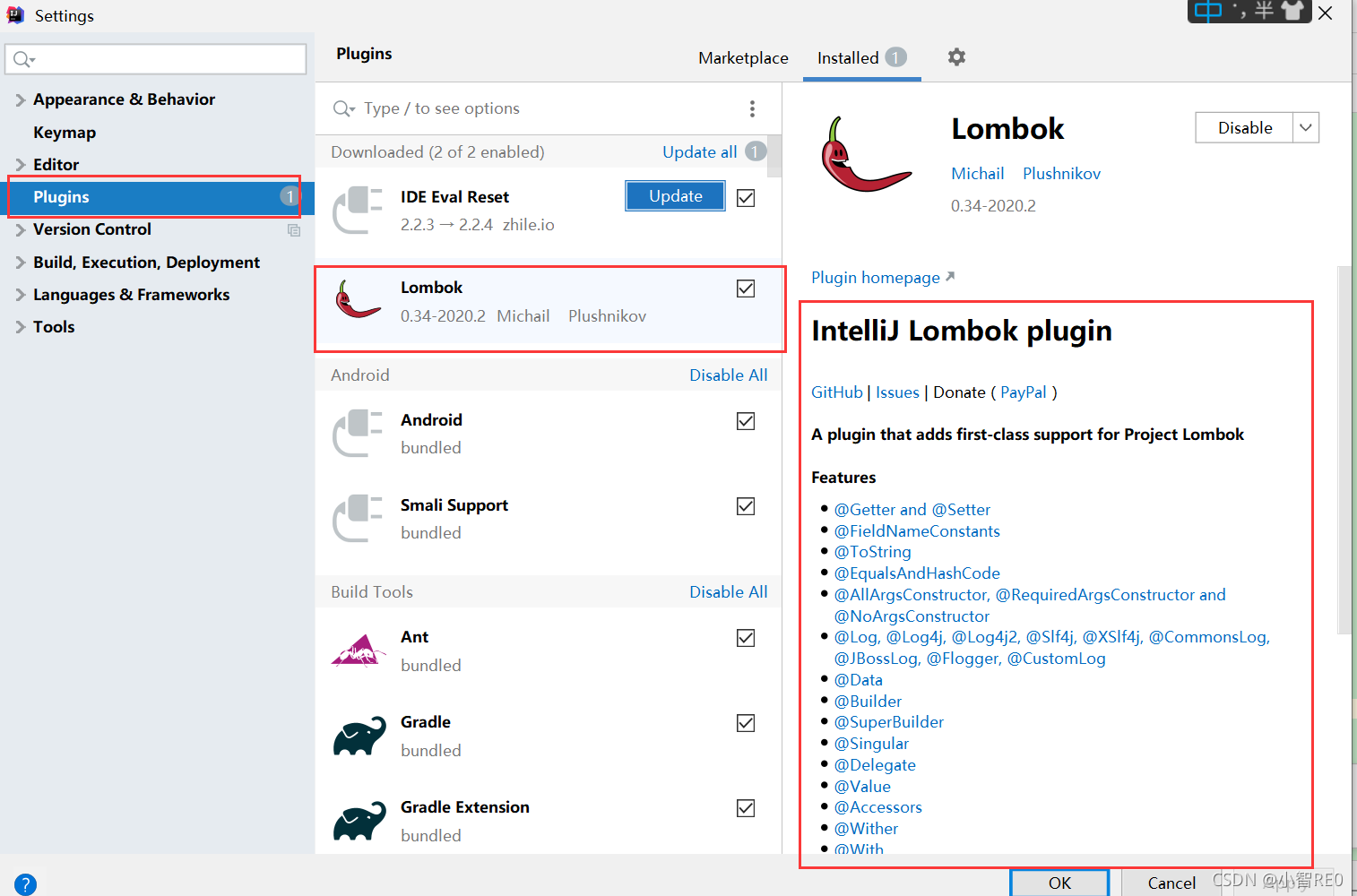1357x896 pixels.
Task: Click the Chinese input method indicator
Action: pyautogui.click(x=1208, y=11)
